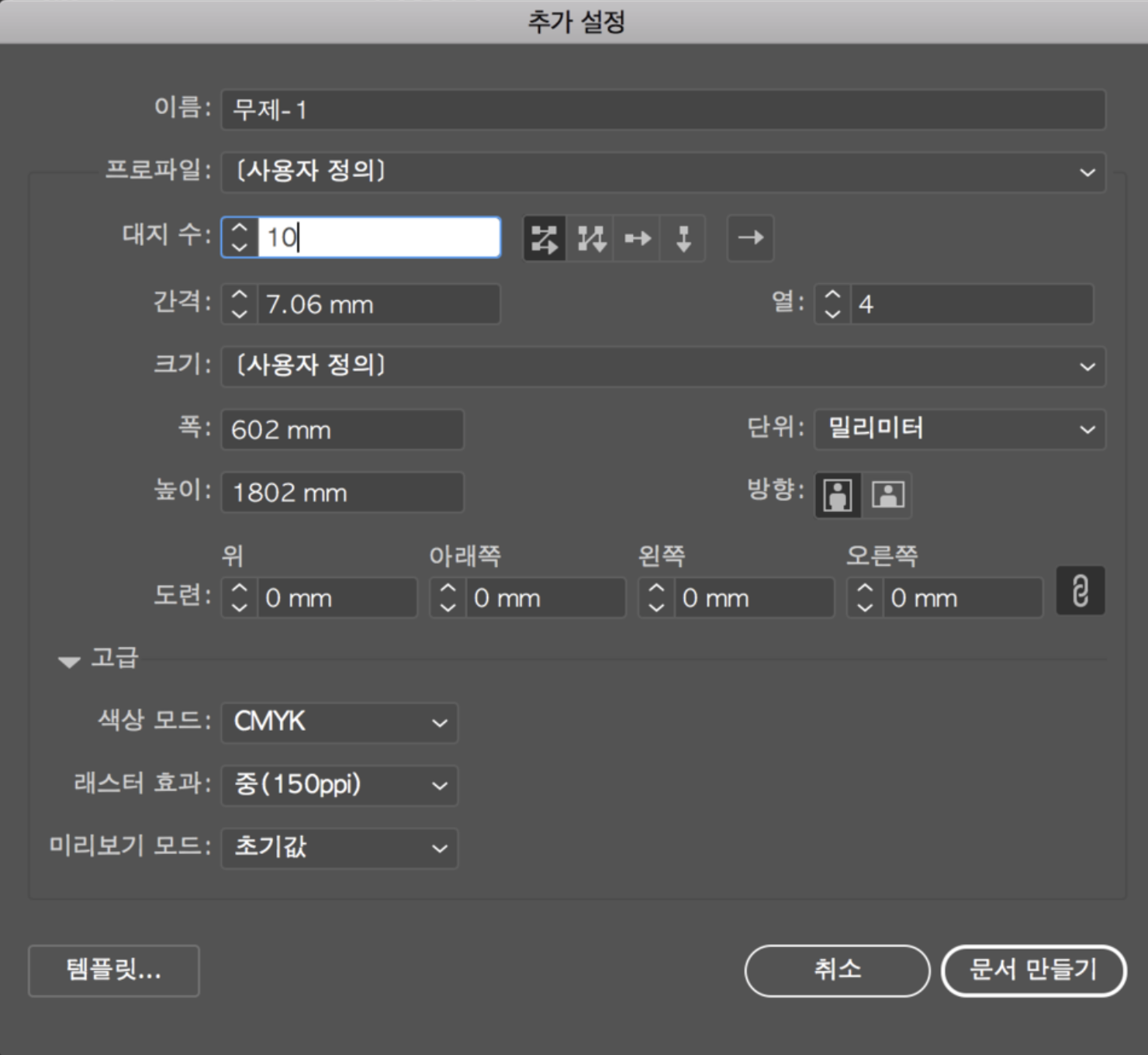Image resolution: width=1148 pixels, height=1055 pixels.
Task: Click the 대지 수 stepper arrows
Action: (x=240, y=237)
